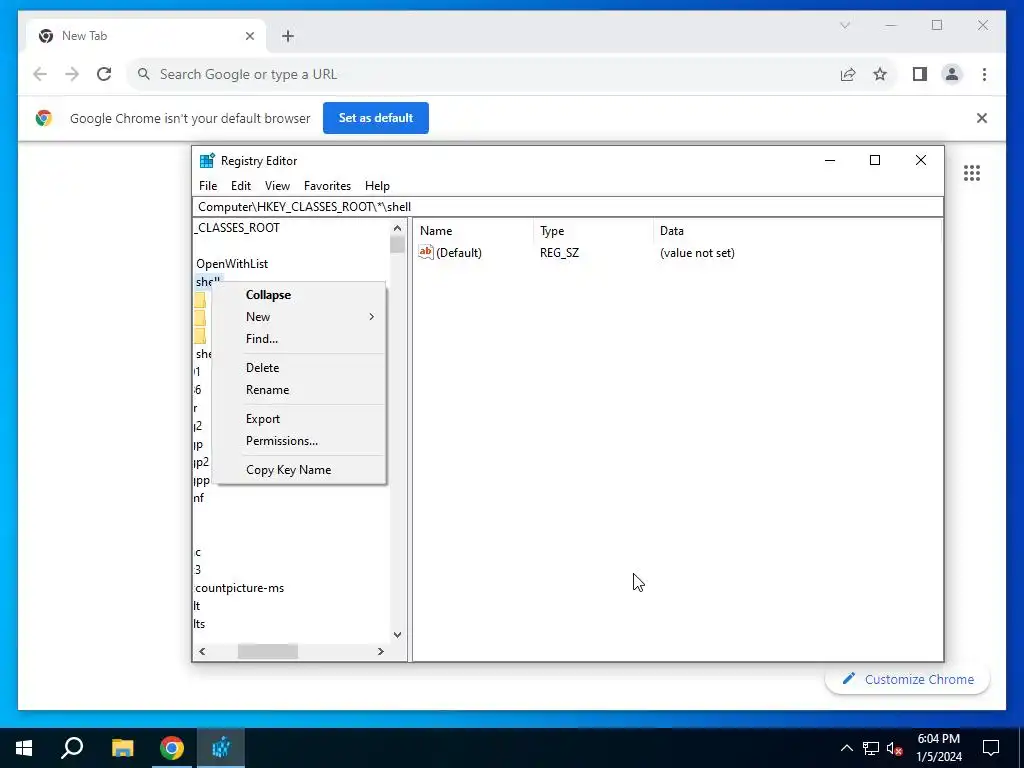Show hidden system tray icons

tap(846, 748)
